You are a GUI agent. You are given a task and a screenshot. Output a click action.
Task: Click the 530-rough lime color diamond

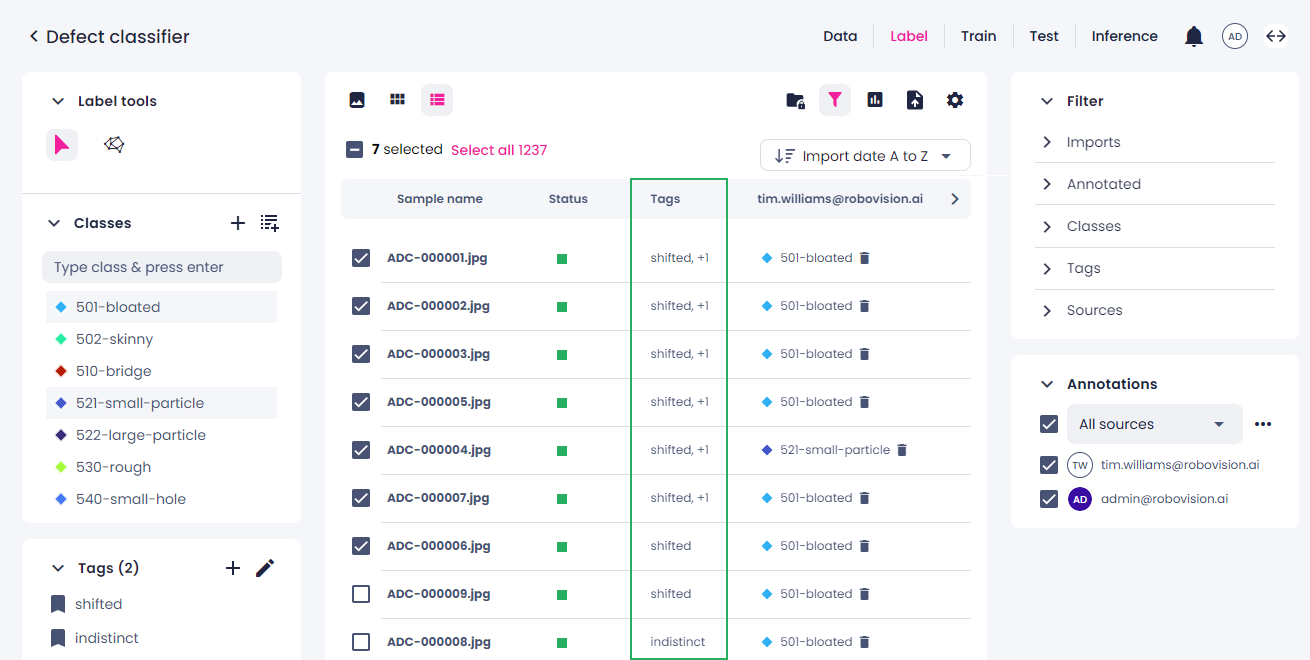[61, 467]
